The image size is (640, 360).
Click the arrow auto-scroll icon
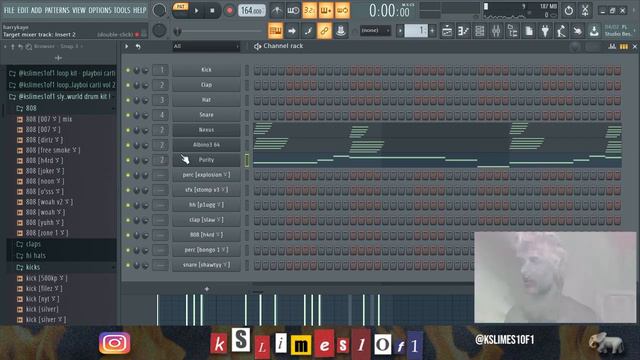[x=292, y=31]
